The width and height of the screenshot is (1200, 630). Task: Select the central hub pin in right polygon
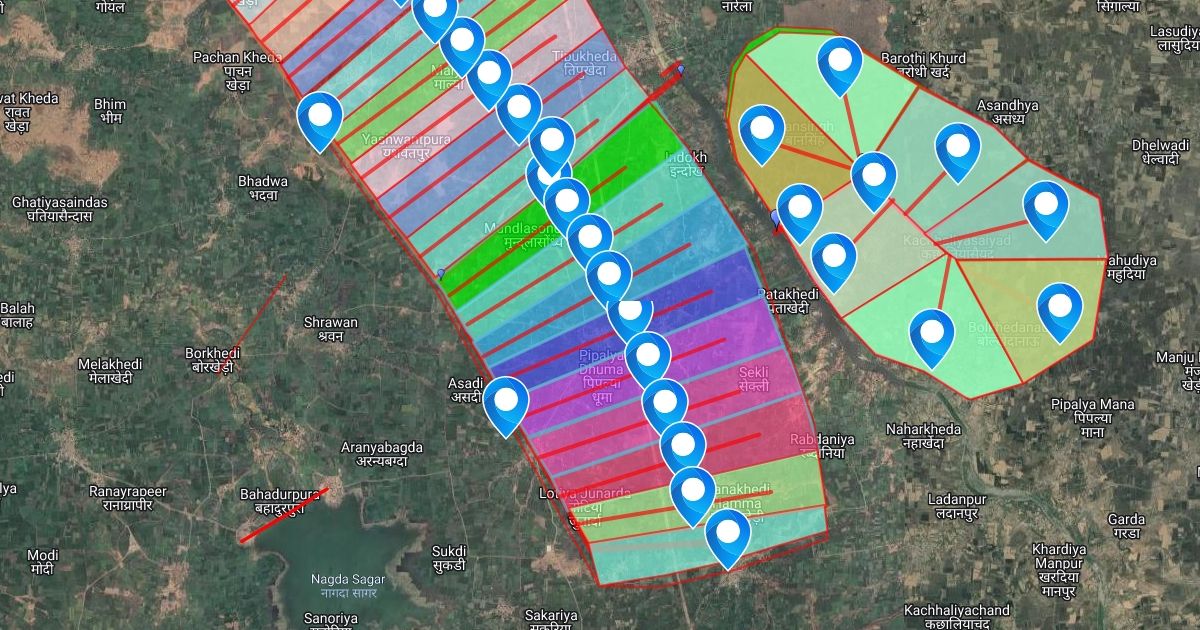click(874, 178)
